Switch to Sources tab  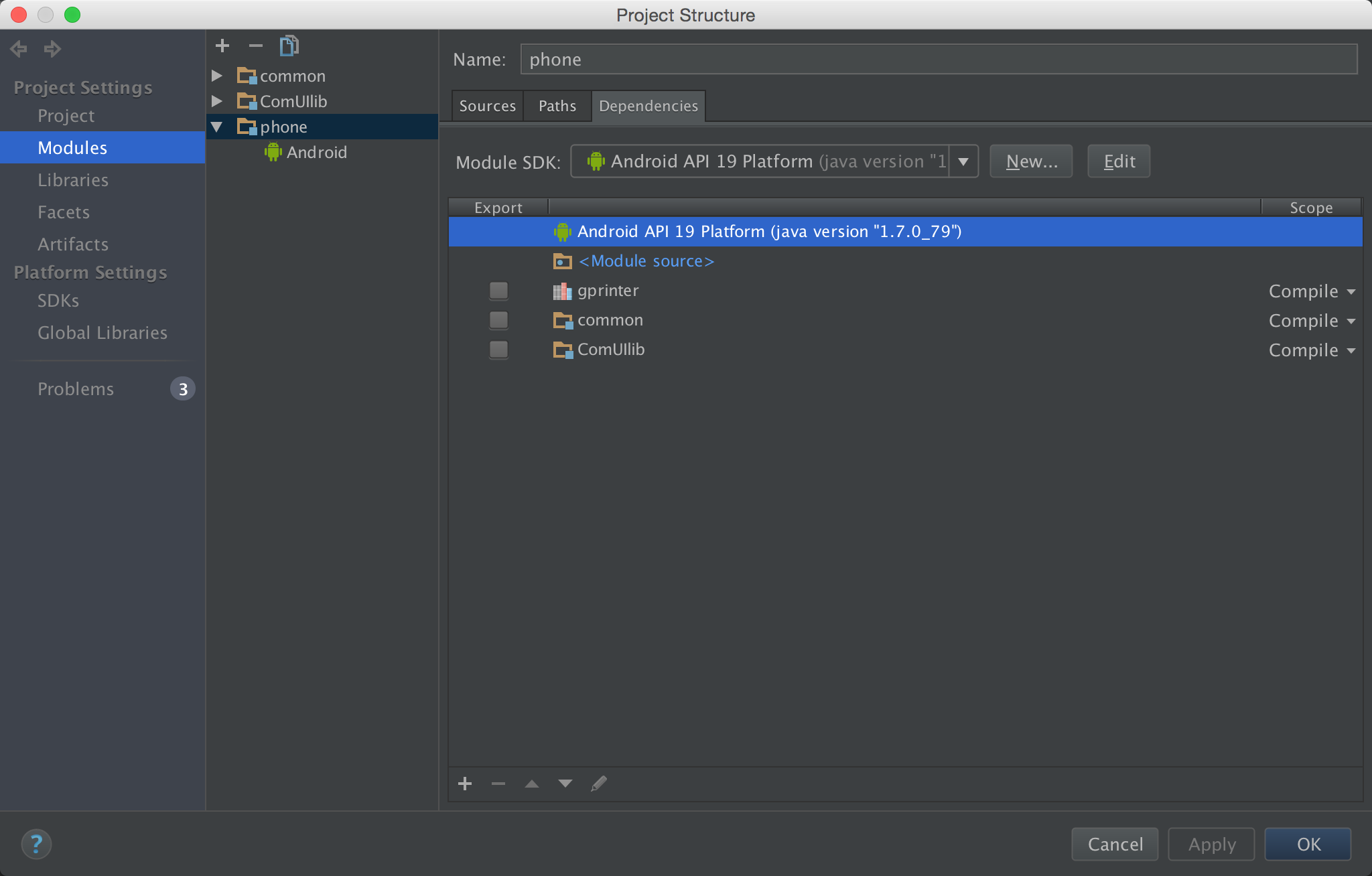(x=486, y=105)
